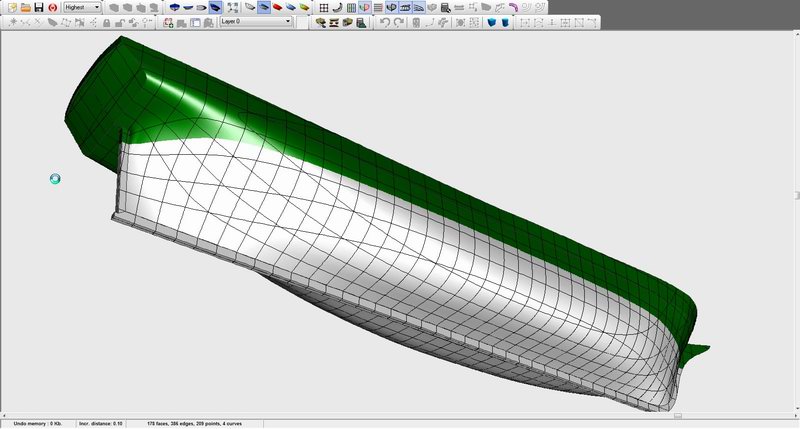Click the redo arrow icon
This screenshot has width=800, height=429.
click(x=400, y=21)
